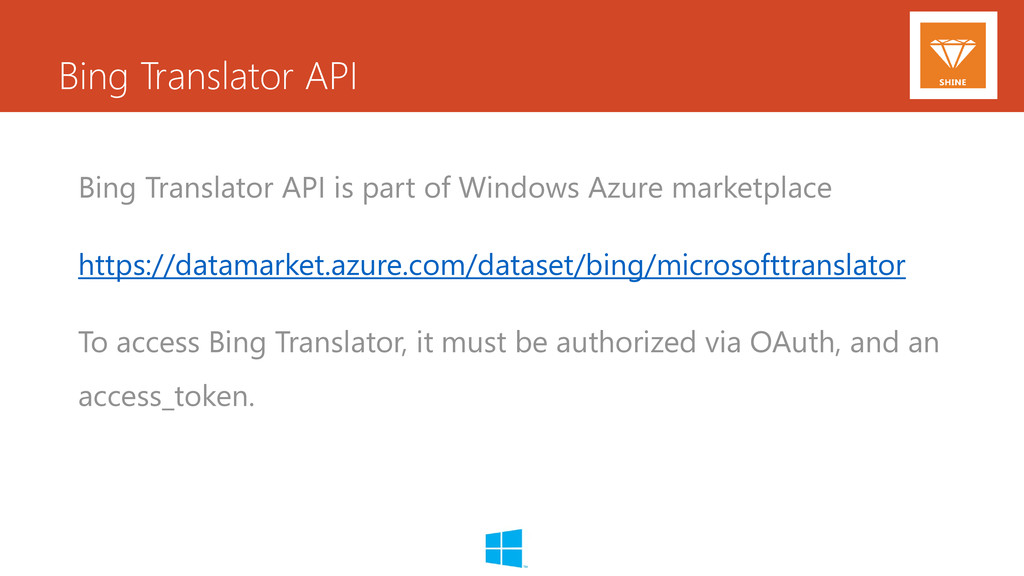Image resolution: width=1024 pixels, height=576 pixels.
Task: Click the word Translator in first paragraph
Action: coord(208,188)
